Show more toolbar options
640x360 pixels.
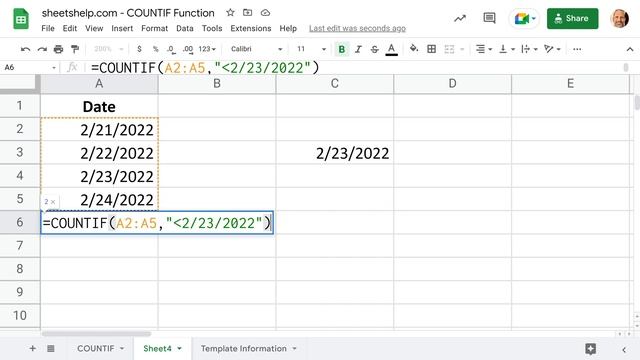(577, 49)
